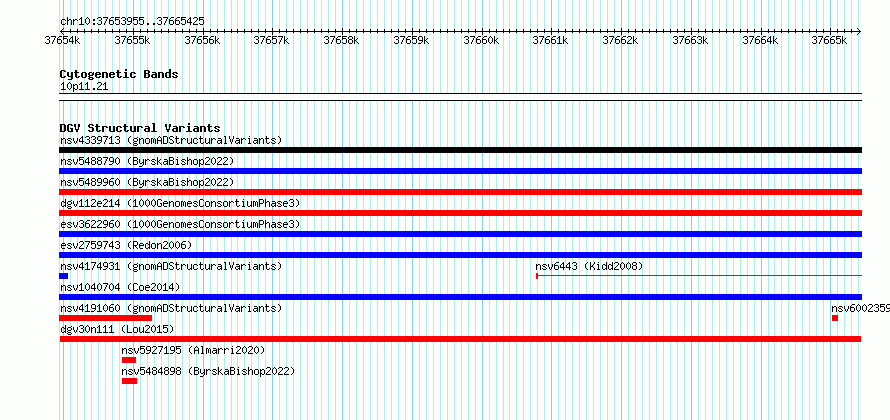Click the 37665k ruler tick label
Screen dimensions: 890x420
point(829,40)
